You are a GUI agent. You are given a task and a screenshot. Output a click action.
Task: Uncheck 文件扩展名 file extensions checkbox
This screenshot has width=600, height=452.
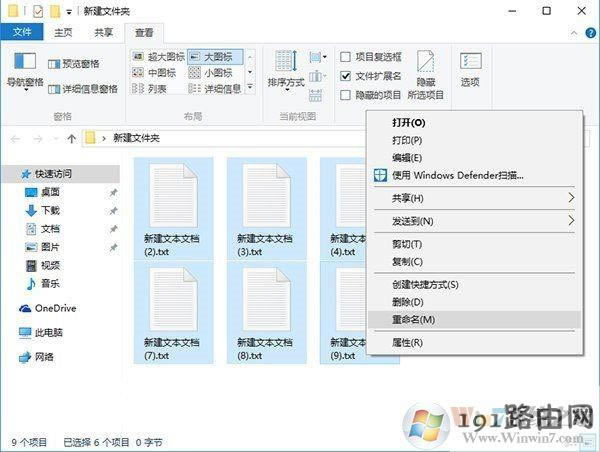pyautogui.click(x=346, y=76)
